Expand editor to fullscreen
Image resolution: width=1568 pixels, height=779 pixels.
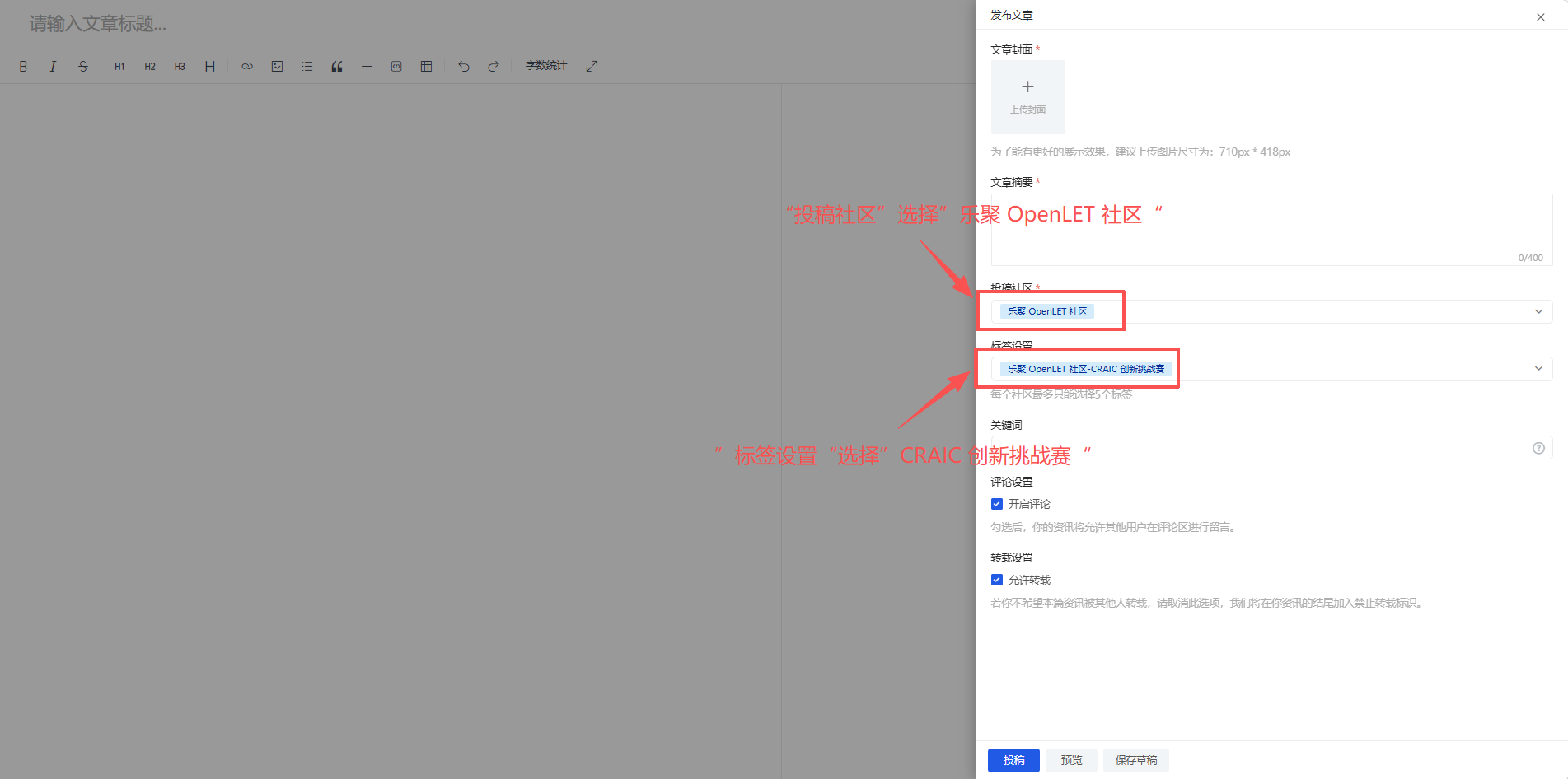[592, 67]
